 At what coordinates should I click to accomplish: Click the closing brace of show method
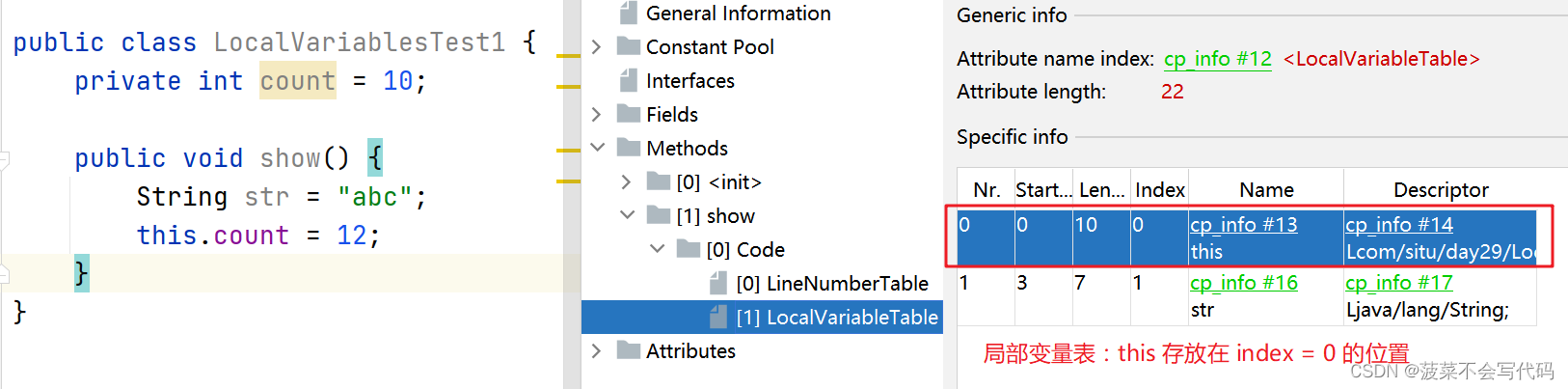[82, 274]
